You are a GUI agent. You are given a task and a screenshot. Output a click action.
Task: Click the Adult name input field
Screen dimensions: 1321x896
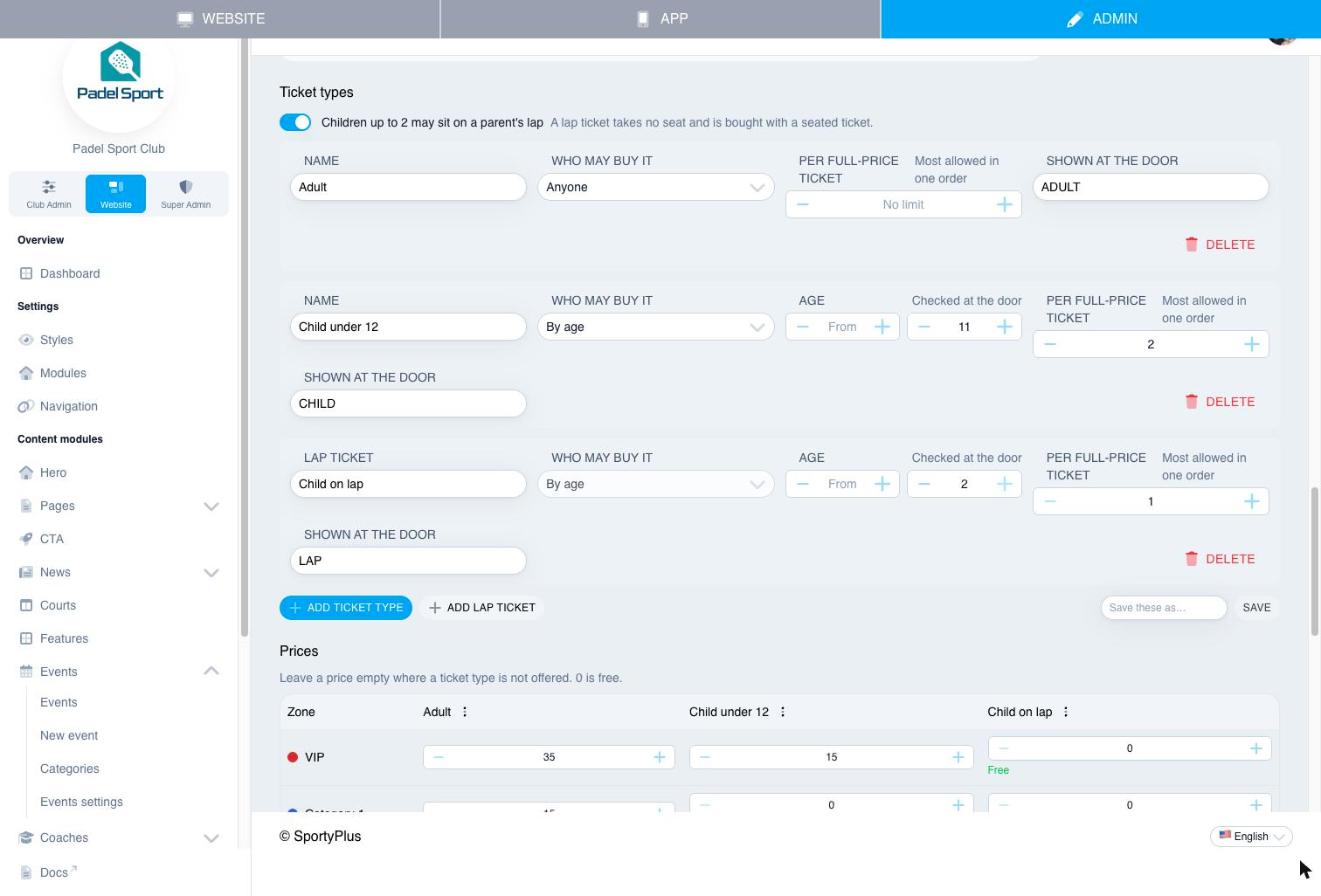point(408,187)
